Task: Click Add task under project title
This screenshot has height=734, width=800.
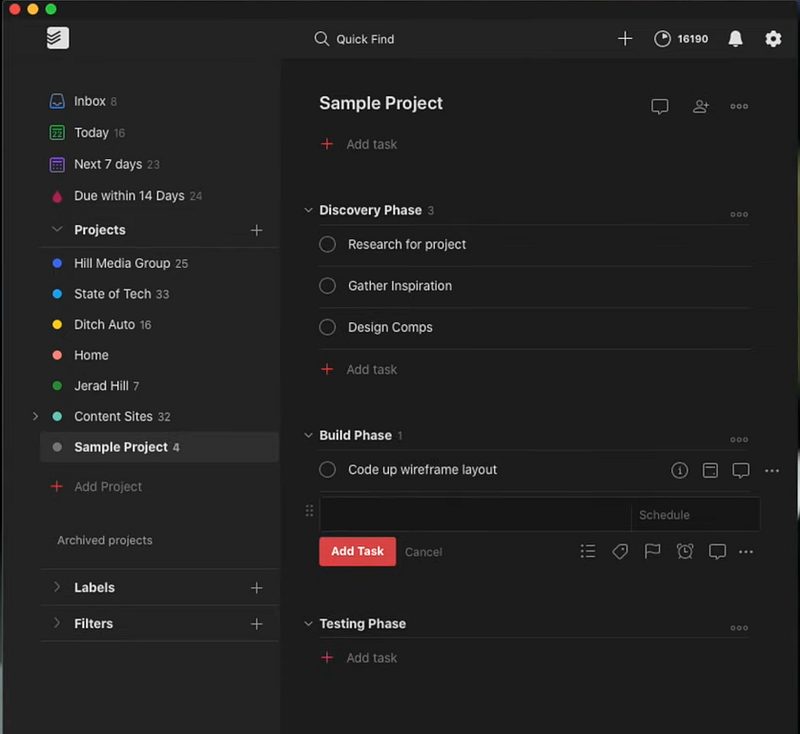Action: pyautogui.click(x=359, y=144)
